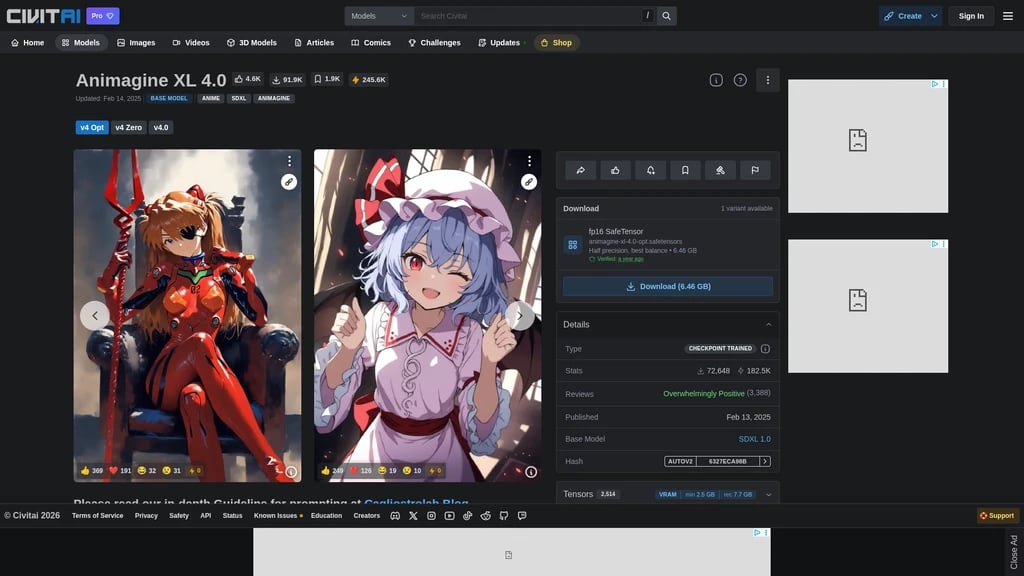Open the X (Twitter) footer icon
Image resolution: width=1024 pixels, height=576 pixels.
pyautogui.click(x=413, y=516)
